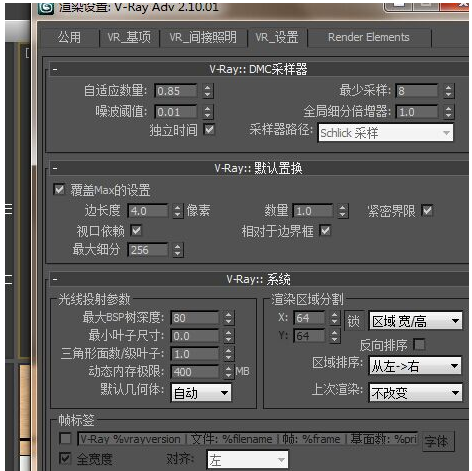
Task: Click the 边长度 value field
Action: point(148,211)
